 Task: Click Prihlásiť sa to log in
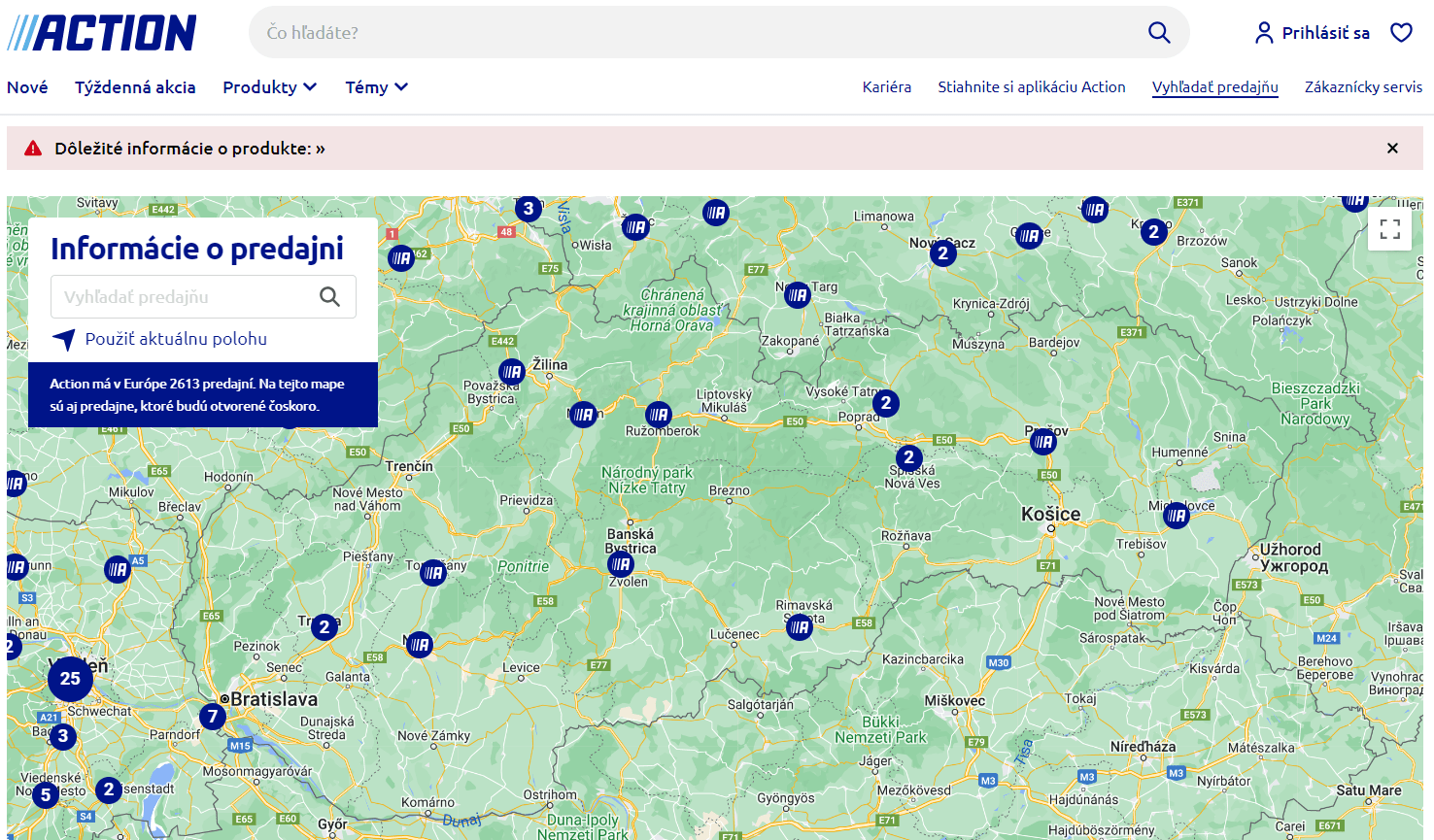click(x=1313, y=33)
